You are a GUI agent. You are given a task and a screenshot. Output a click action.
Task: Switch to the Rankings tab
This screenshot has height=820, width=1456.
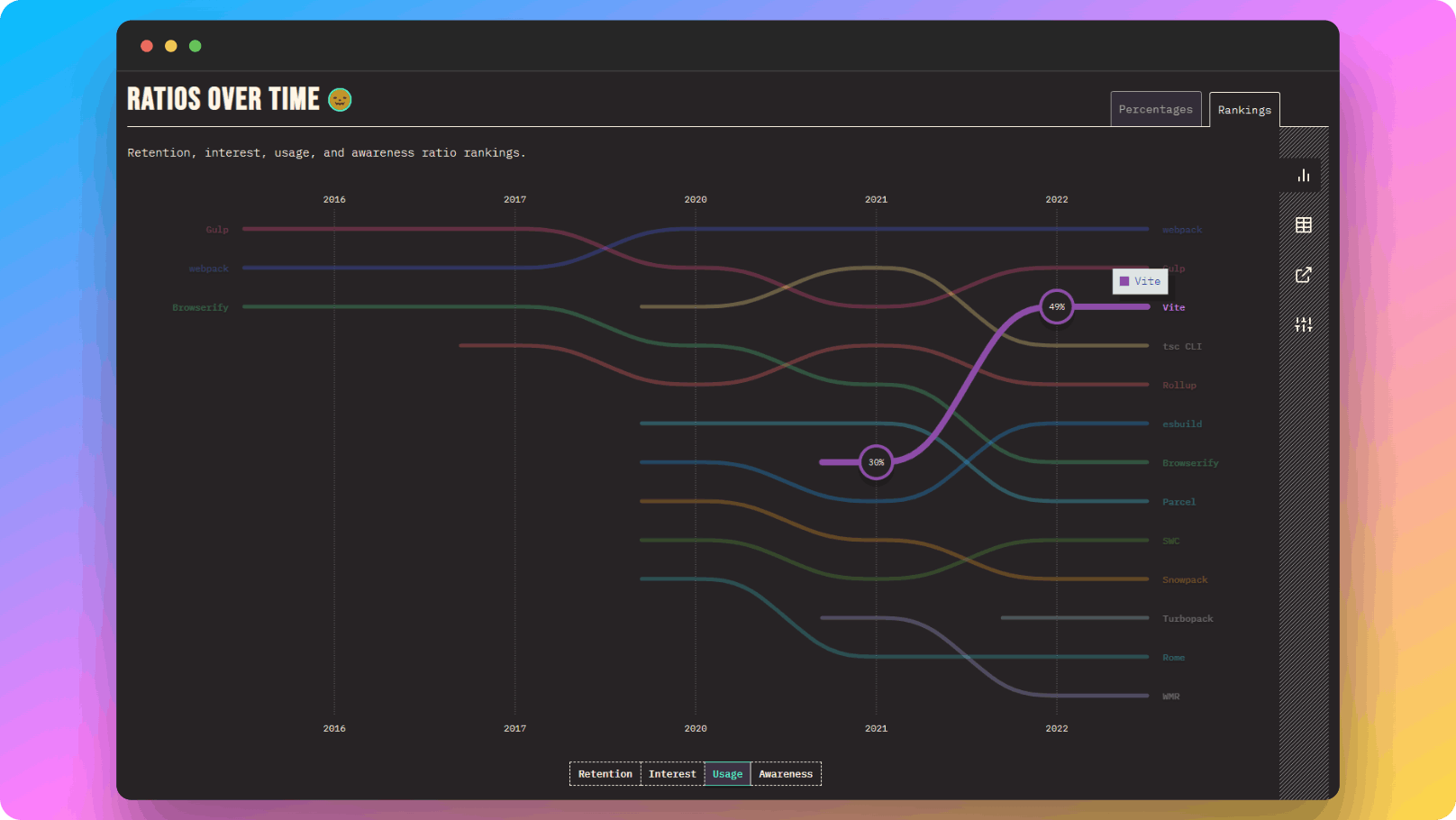[x=1244, y=109]
